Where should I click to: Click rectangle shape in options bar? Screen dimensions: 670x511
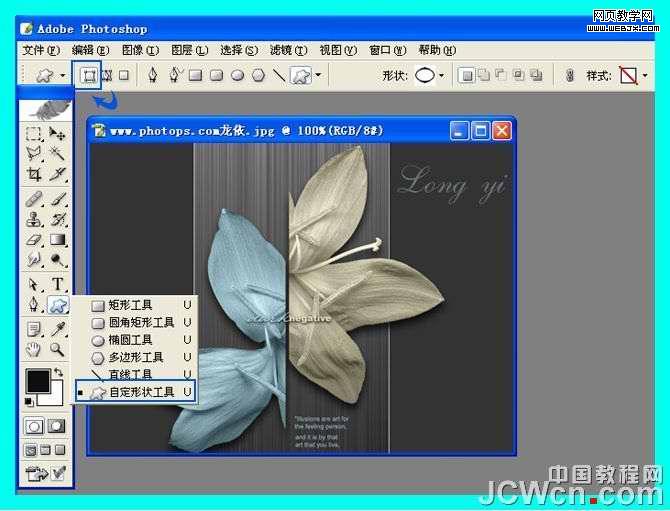point(196,76)
